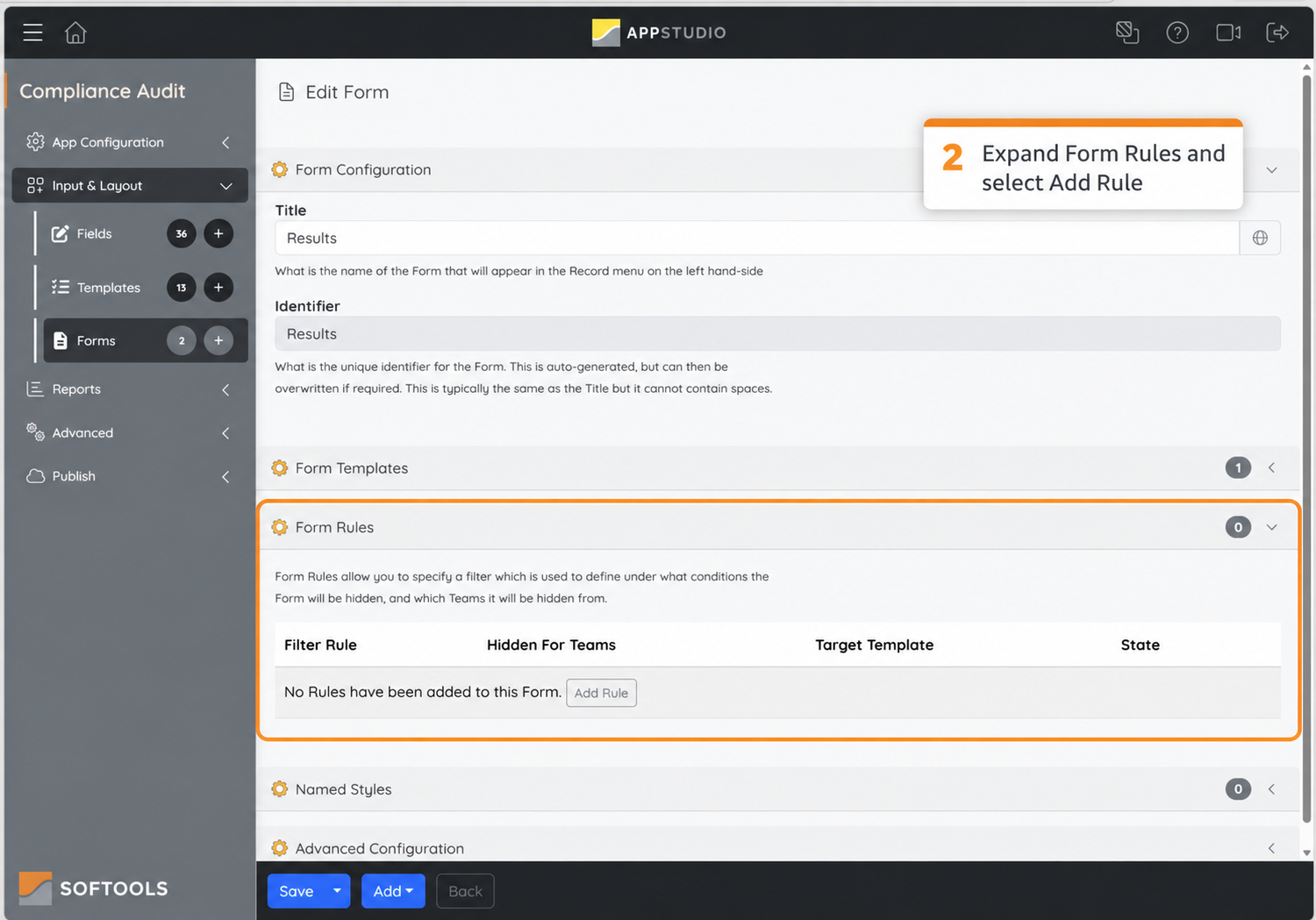Expand the Reports chevron

pyautogui.click(x=225, y=389)
